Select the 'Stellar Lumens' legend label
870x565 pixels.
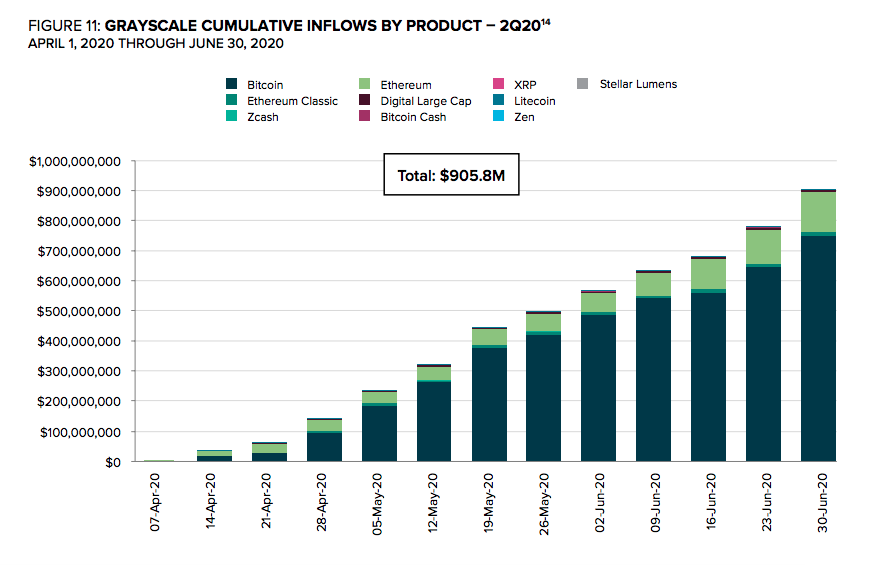coord(638,84)
